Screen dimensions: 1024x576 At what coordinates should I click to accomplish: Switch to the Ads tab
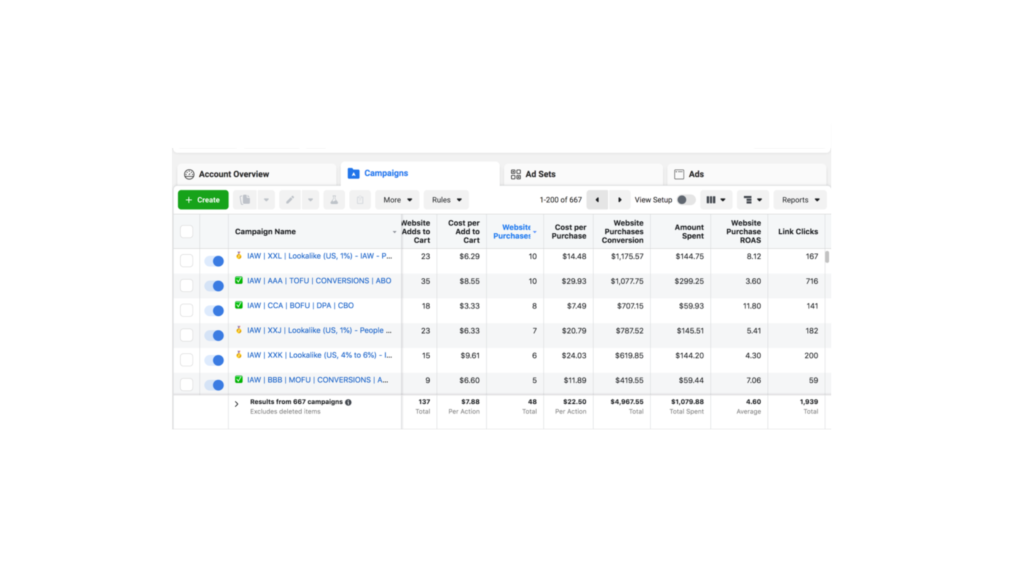pos(696,174)
